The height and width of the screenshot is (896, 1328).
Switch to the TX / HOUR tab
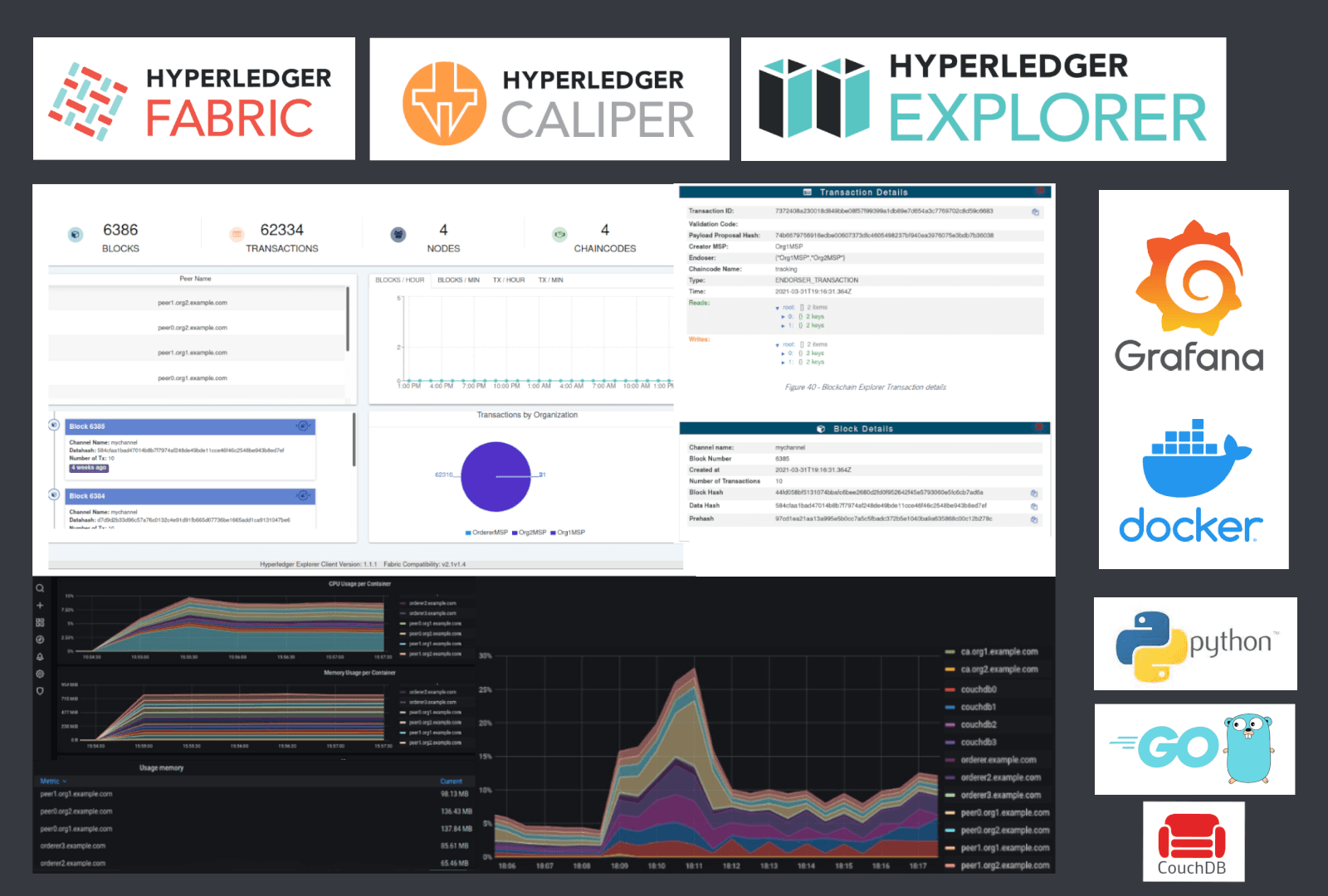click(x=509, y=280)
